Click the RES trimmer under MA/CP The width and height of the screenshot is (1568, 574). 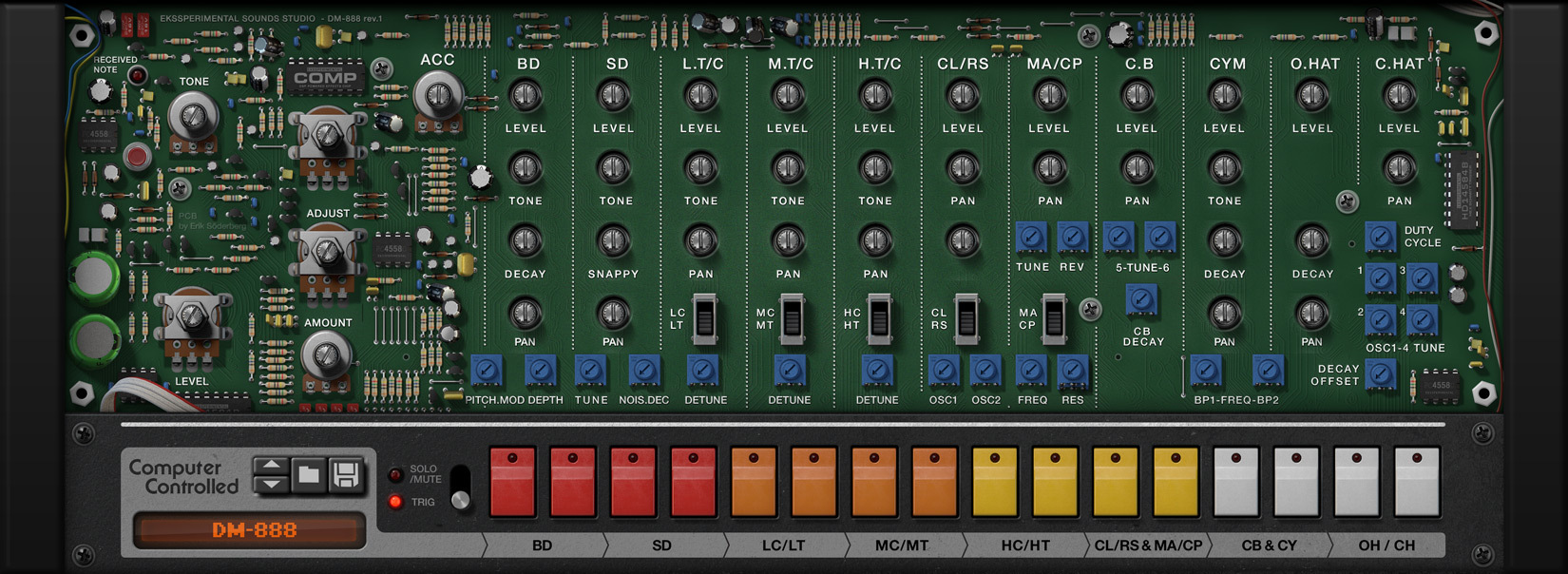click(1073, 371)
